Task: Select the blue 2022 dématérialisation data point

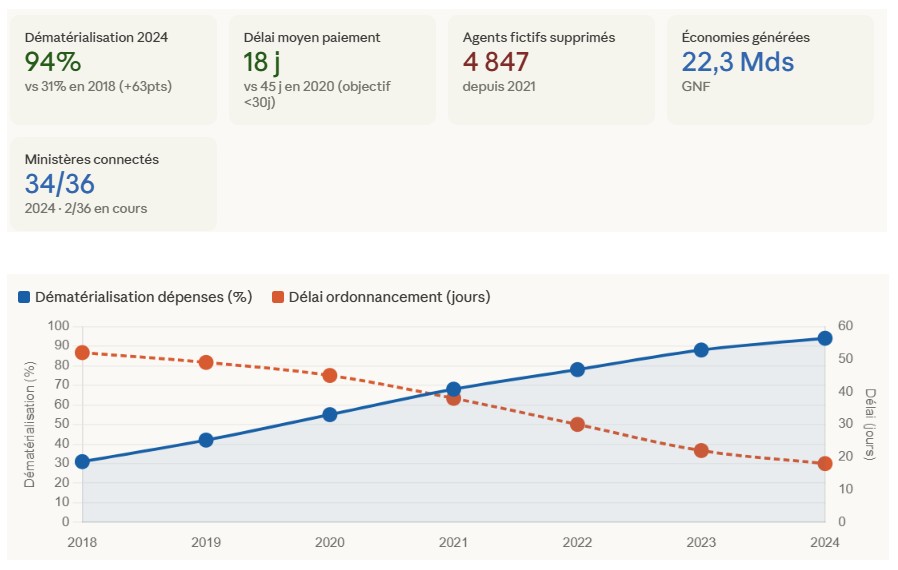Action: tap(577, 369)
